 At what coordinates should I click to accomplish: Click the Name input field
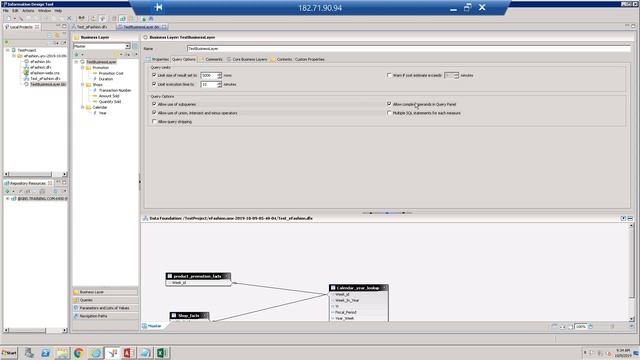[x=409, y=49]
